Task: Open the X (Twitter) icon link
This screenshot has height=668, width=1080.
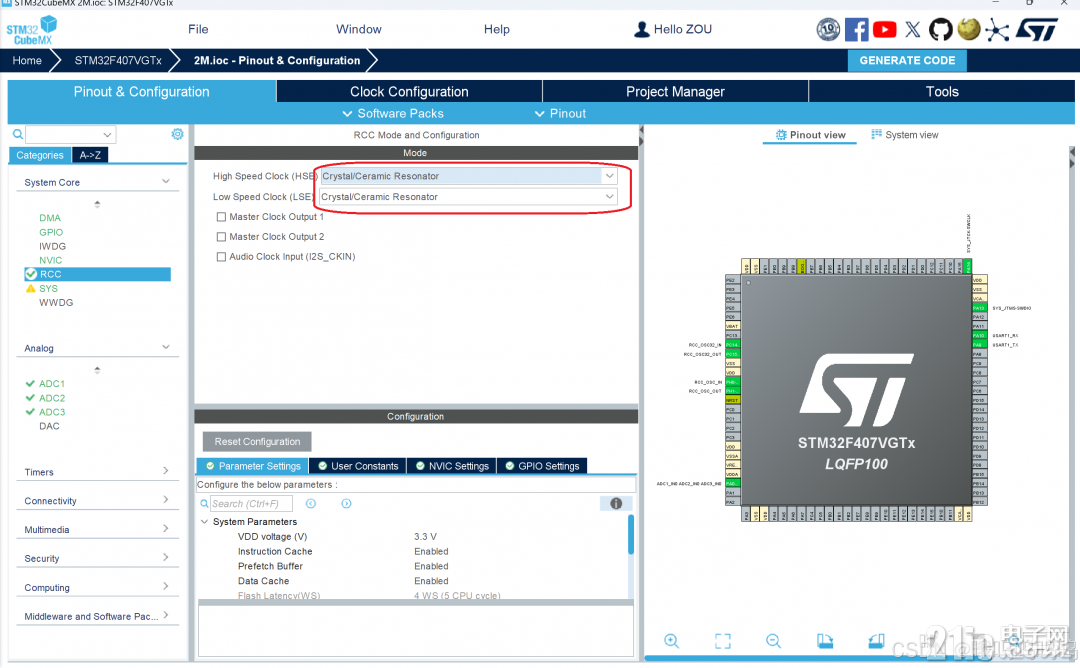Action: tap(913, 30)
